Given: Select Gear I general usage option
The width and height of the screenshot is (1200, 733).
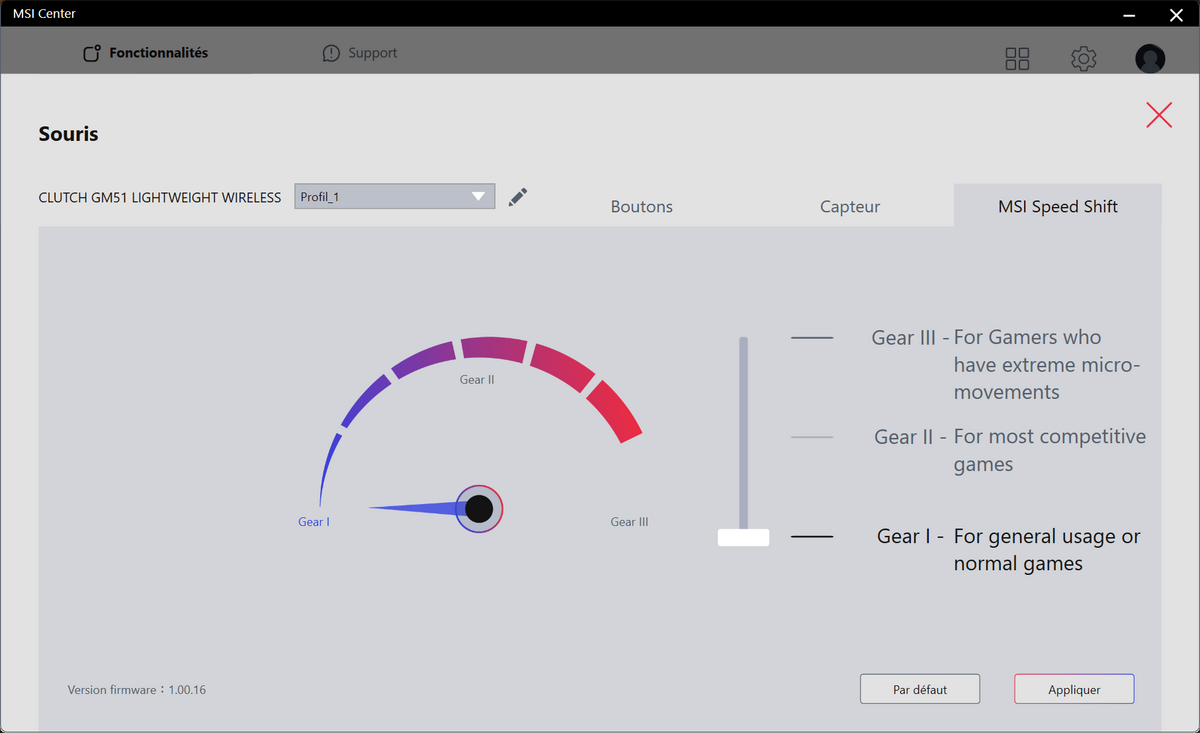Looking at the screenshot, I should (1009, 550).
